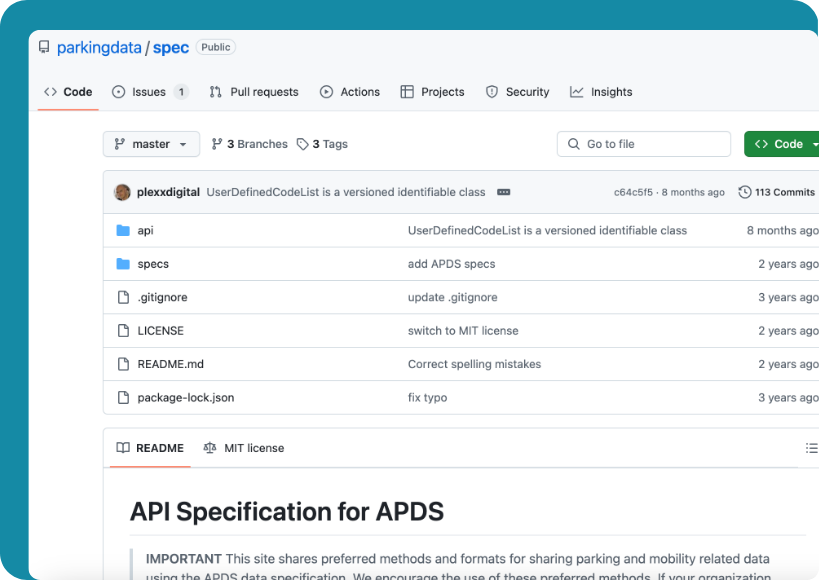Open the plexxdigital author link

coord(168,192)
